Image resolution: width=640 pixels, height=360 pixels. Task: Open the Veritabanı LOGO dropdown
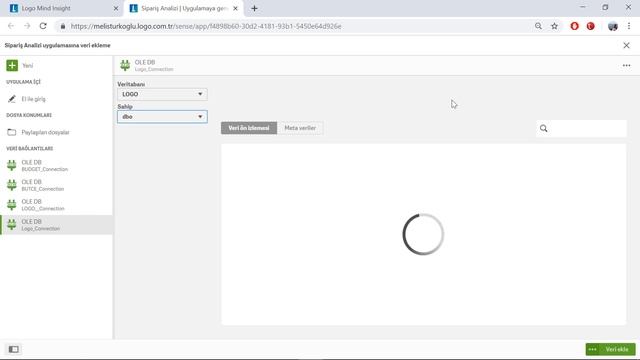coord(162,94)
